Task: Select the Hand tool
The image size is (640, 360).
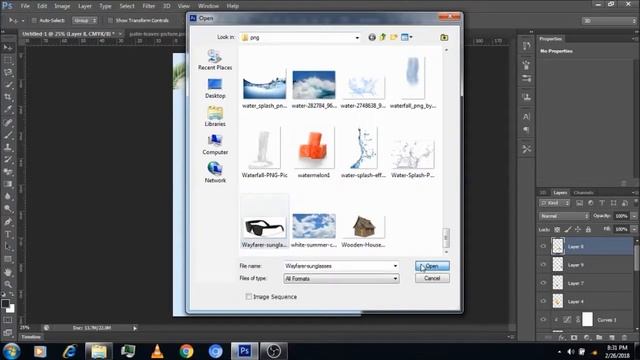Action: pyautogui.click(x=8, y=272)
